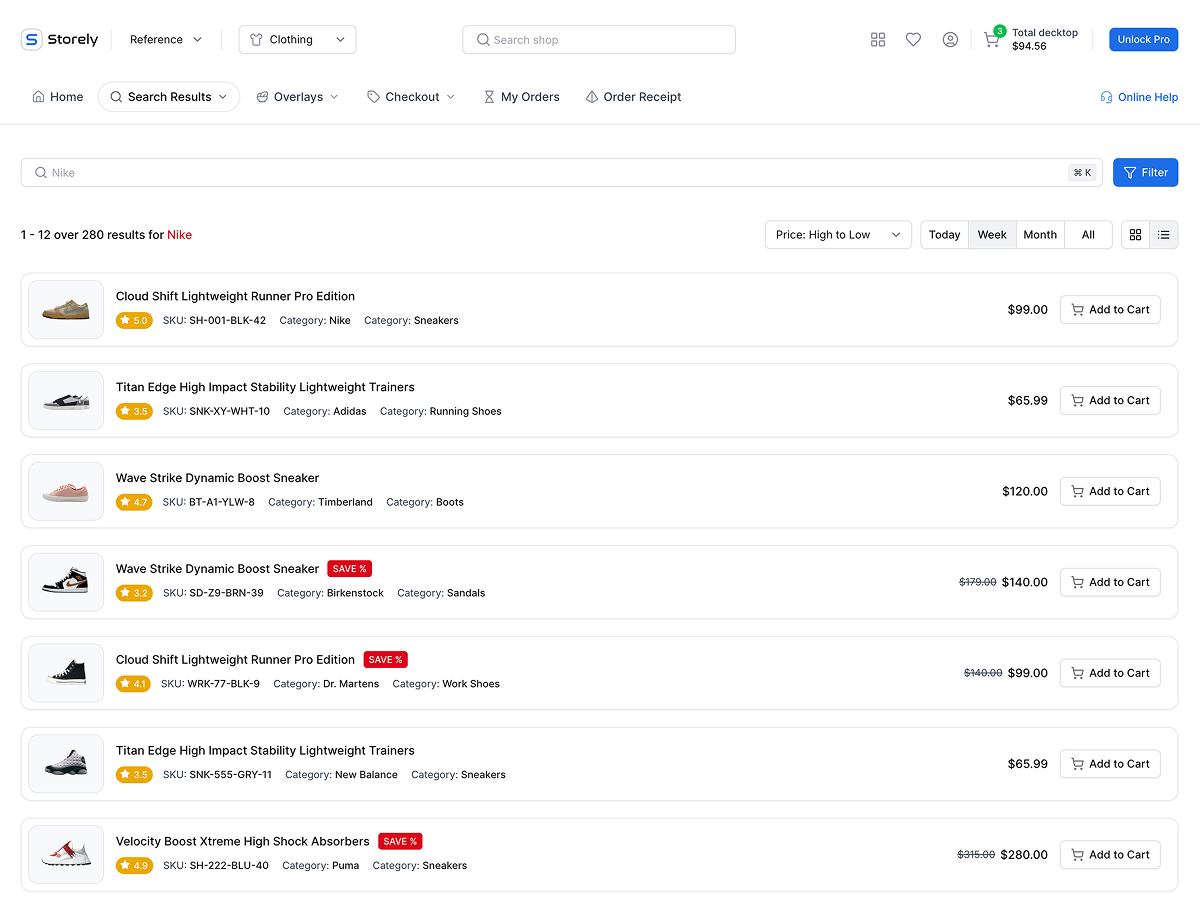Select the All time filter
1200x900 pixels.
click(x=1088, y=234)
